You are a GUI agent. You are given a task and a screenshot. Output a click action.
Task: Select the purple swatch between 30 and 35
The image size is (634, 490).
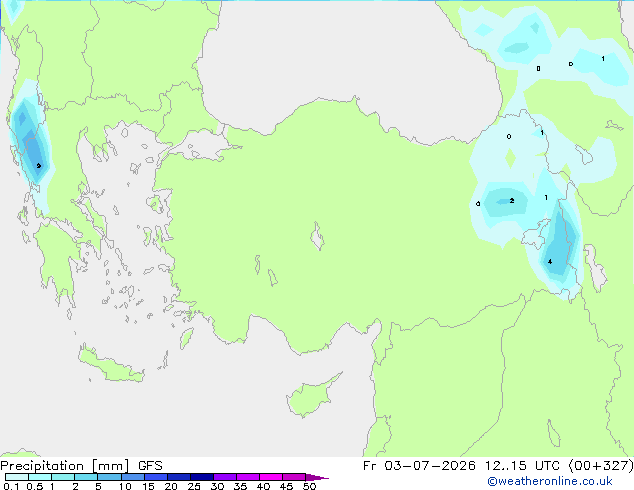click(x=224, y=477)
